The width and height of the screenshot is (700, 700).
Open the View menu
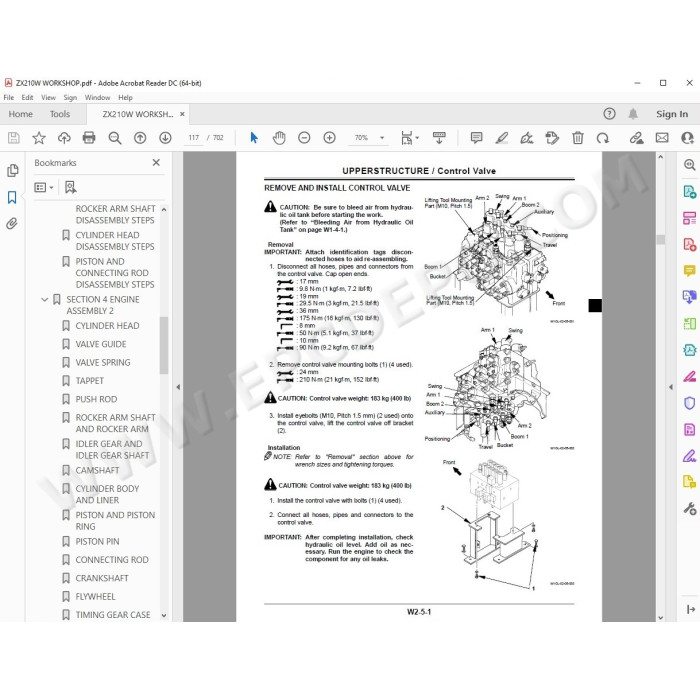pyautogui.click(x=49, y=97)
